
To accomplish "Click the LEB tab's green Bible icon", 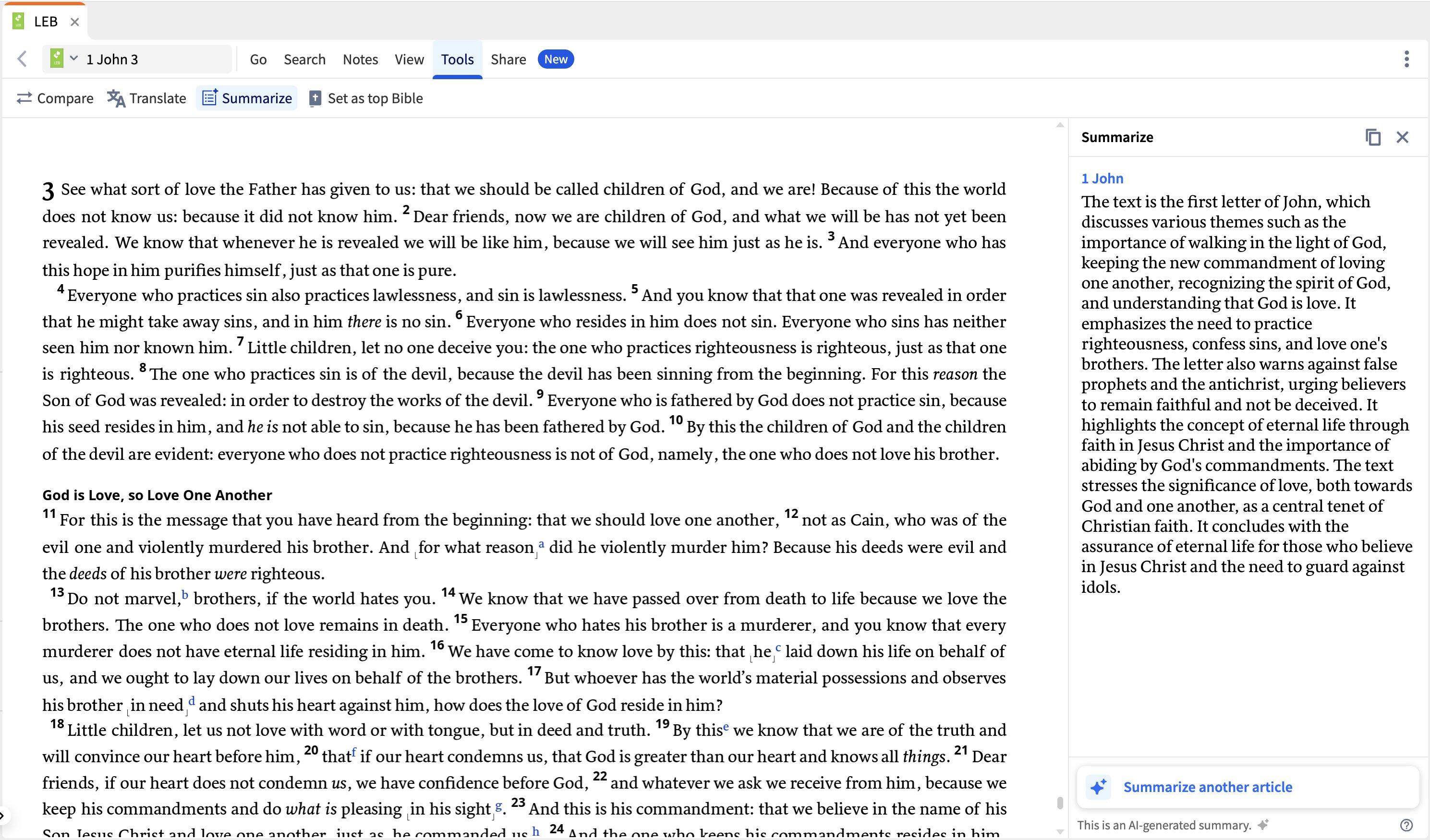I will coord(18,22).
